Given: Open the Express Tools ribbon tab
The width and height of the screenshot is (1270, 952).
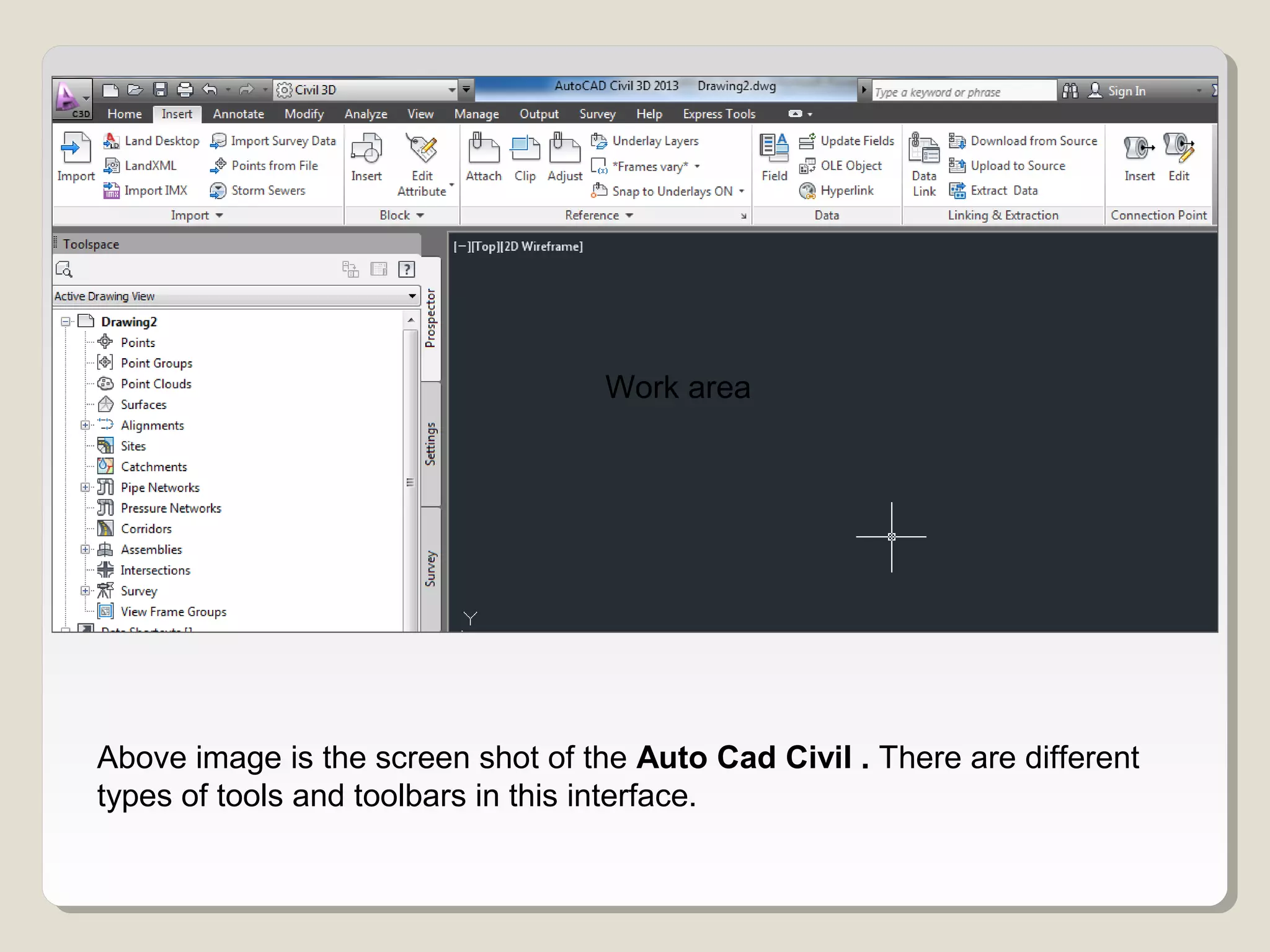Looking at the screenshot, I should pyautogui.click(x=719, y=114).
